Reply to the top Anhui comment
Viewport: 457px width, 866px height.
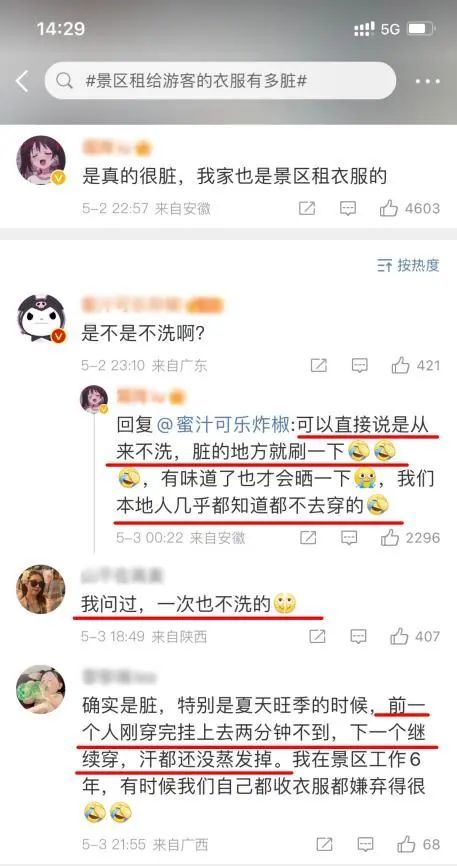coord(348,208)
